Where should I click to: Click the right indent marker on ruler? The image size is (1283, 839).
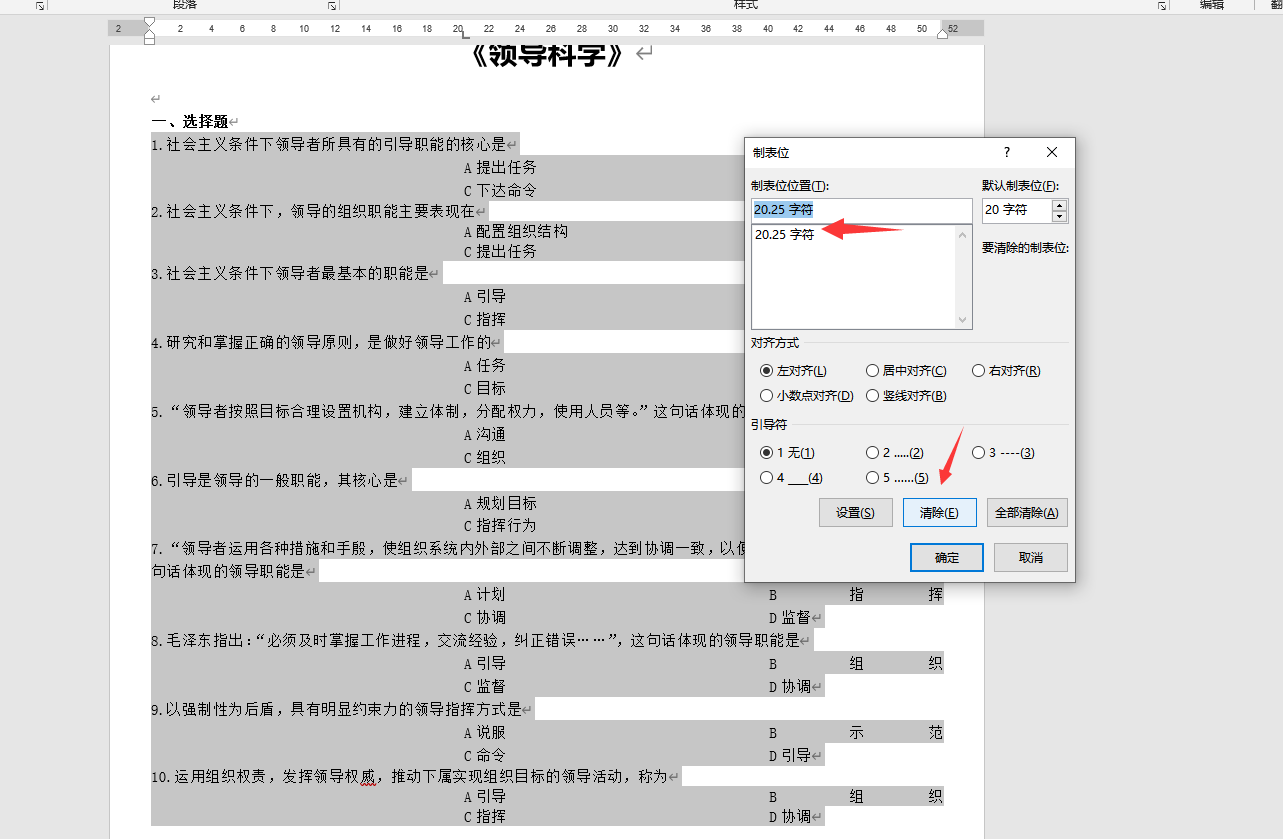coord(942,35)
